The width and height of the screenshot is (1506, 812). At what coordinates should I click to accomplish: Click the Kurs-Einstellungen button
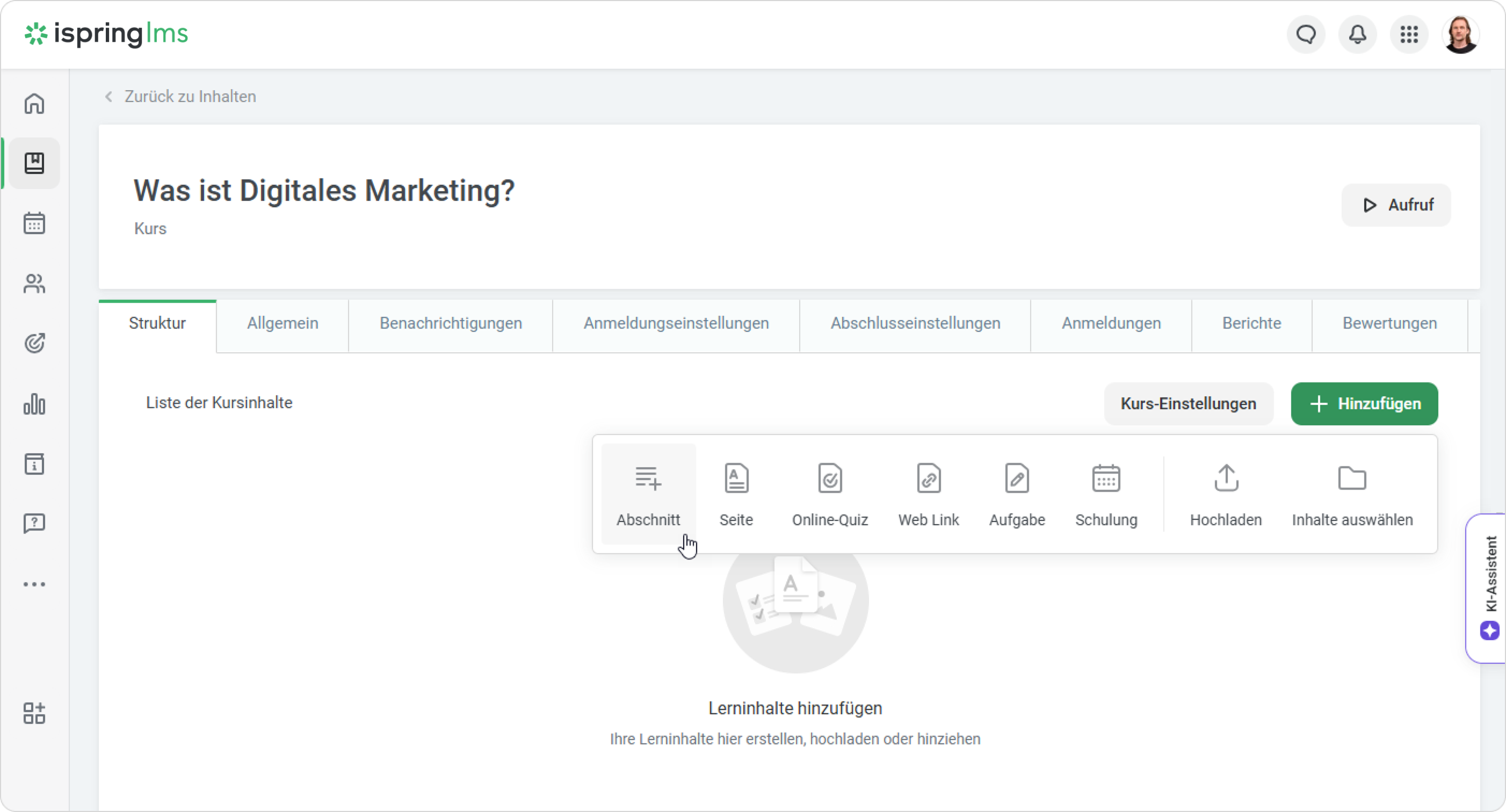click(x=1188, y=403)
